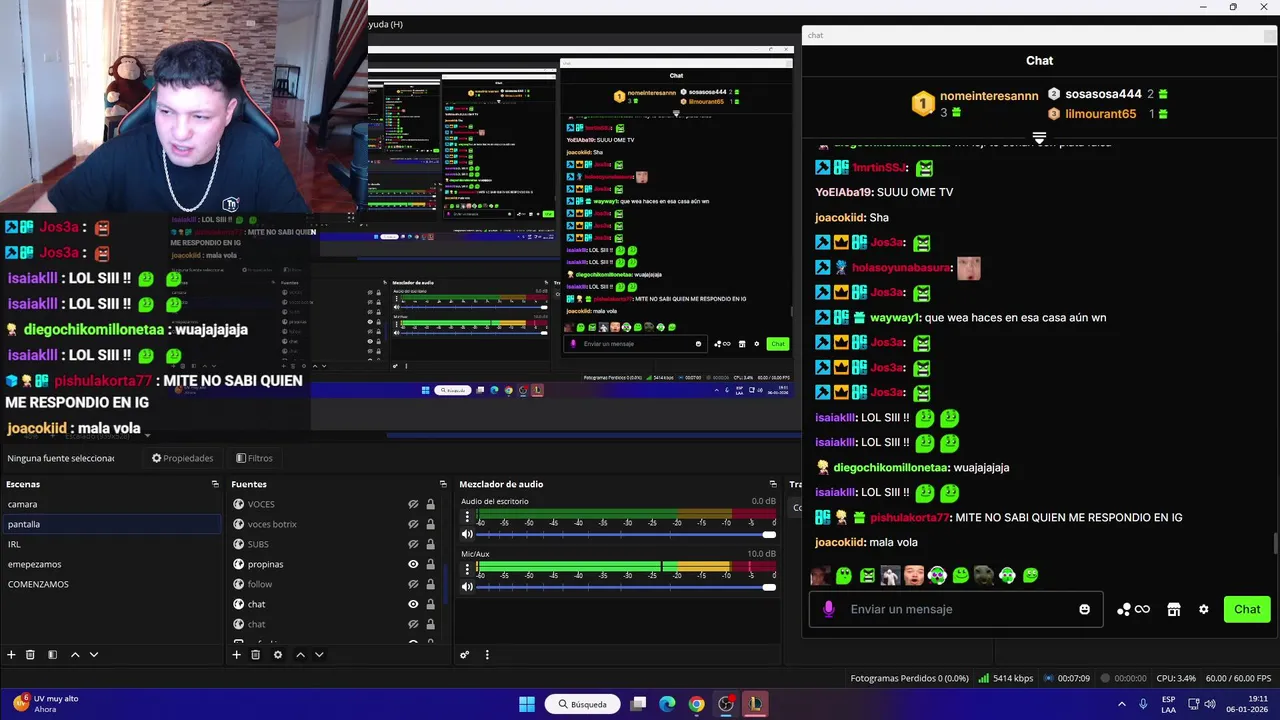Viewport: 1280px width, 720px height.
Task: Remove the source using the Fuentes trash icon
Action: pyautogui.click(x=255, y=655)
